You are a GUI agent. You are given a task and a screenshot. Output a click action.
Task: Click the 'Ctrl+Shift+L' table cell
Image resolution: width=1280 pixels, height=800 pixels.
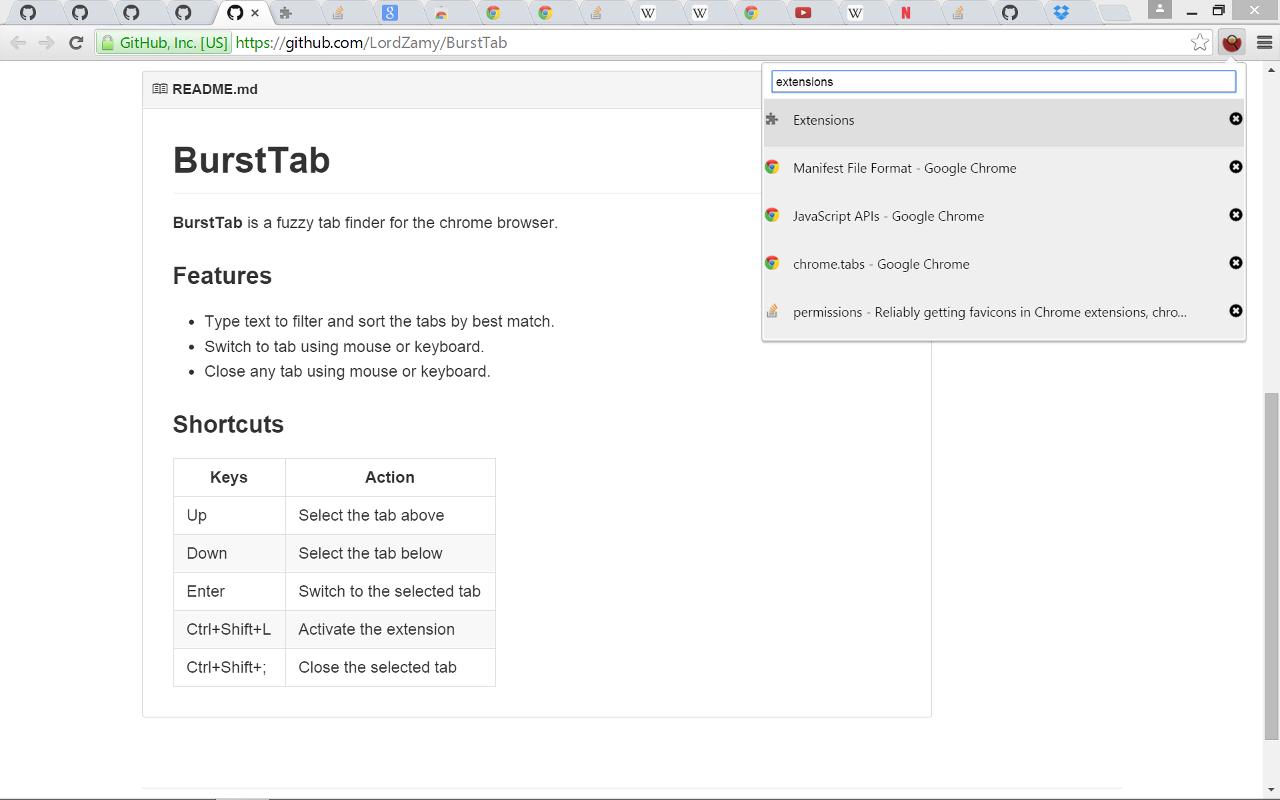[229, 629]
